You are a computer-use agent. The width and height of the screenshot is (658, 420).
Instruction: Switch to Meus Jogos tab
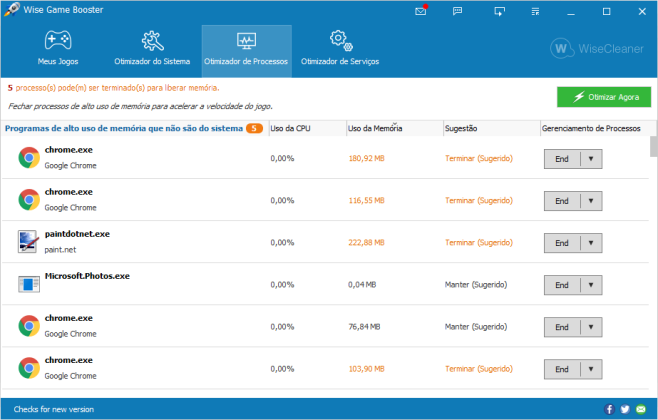click(58, 48)
